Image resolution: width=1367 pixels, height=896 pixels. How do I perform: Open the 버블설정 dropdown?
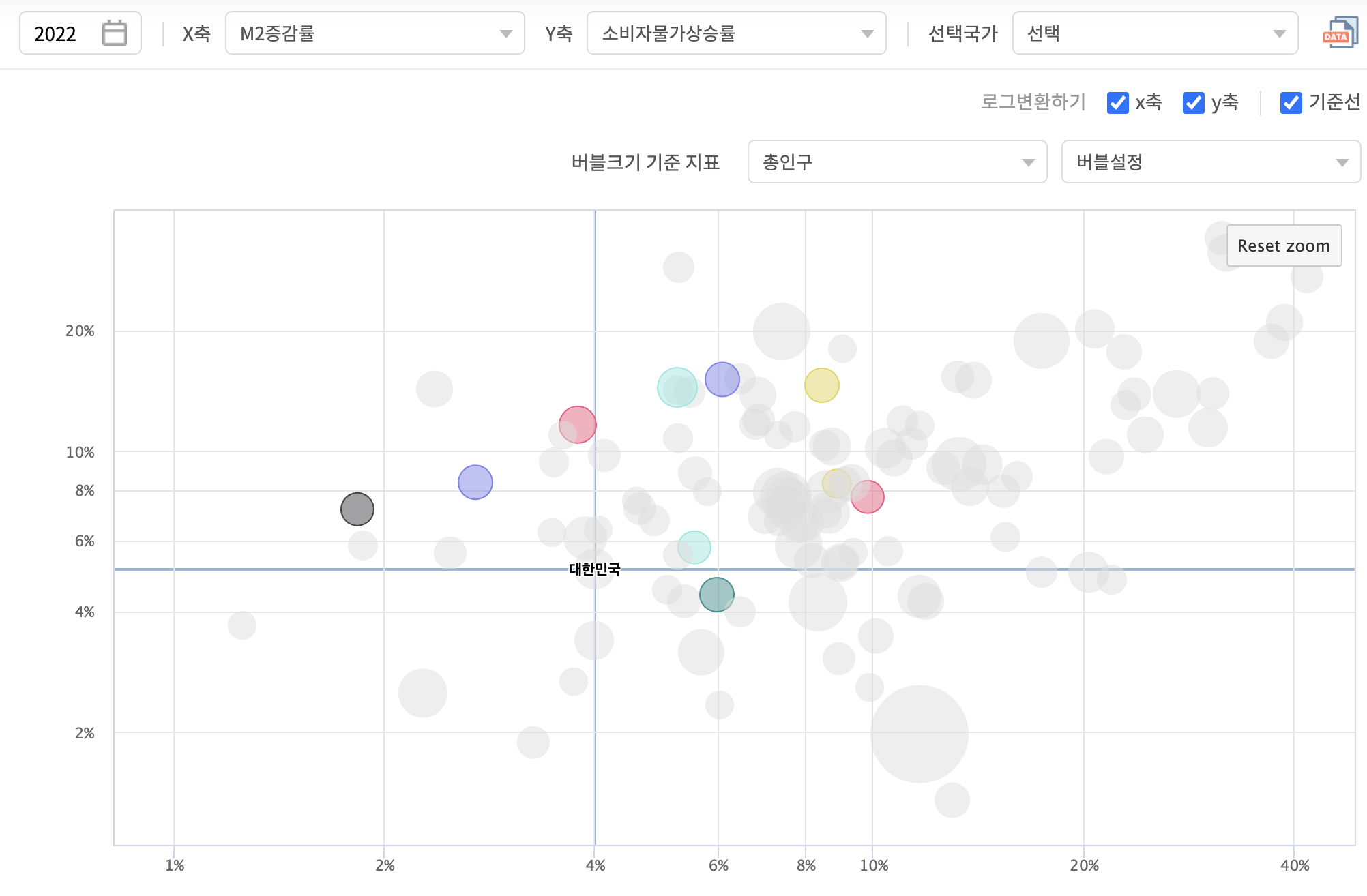click(1211, 162)
